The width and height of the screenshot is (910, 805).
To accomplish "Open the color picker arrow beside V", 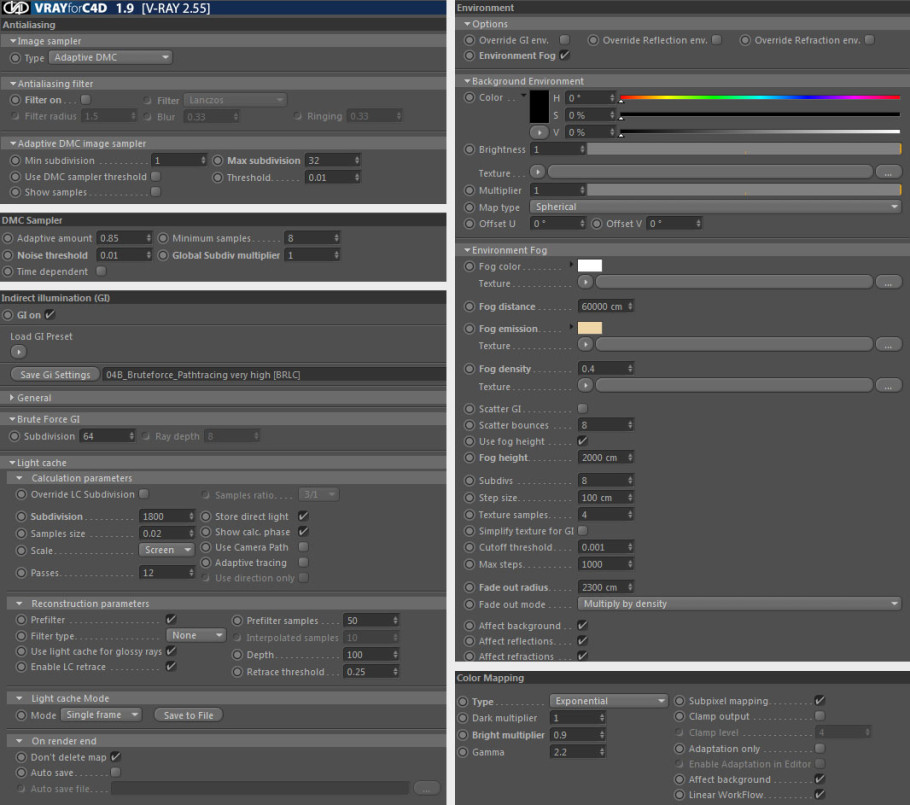I will pyautogui.click(x=539, y=132).
